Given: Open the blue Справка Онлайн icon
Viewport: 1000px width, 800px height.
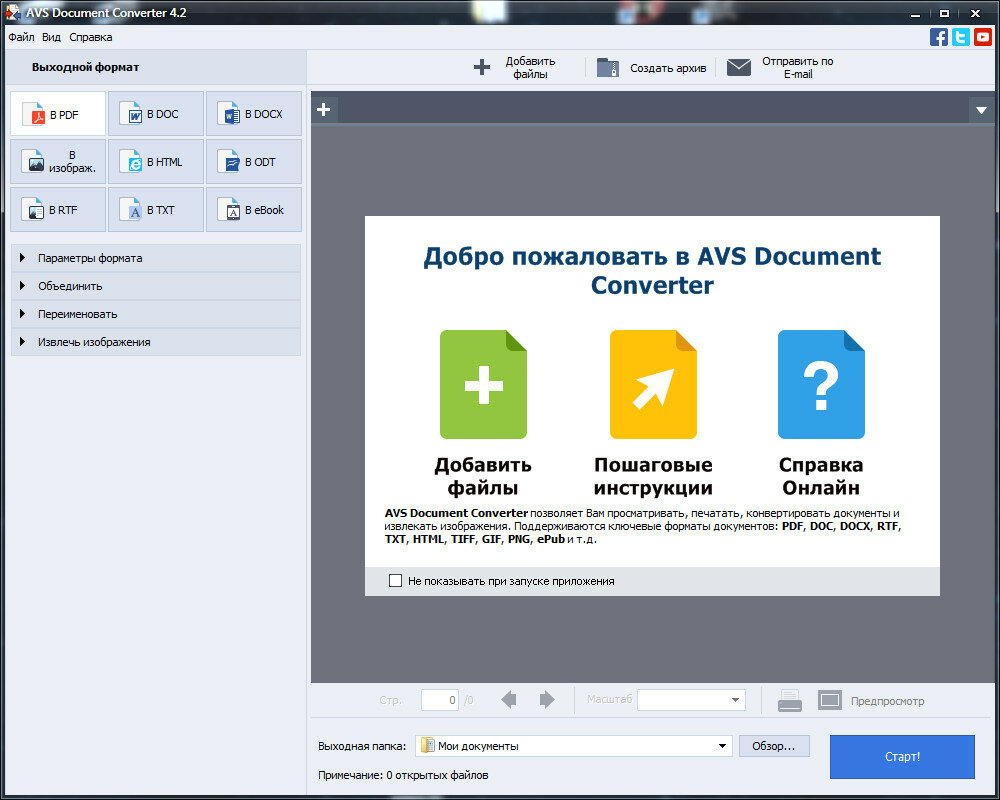Looking at the screenshot, I should click(x=821, y=384).
